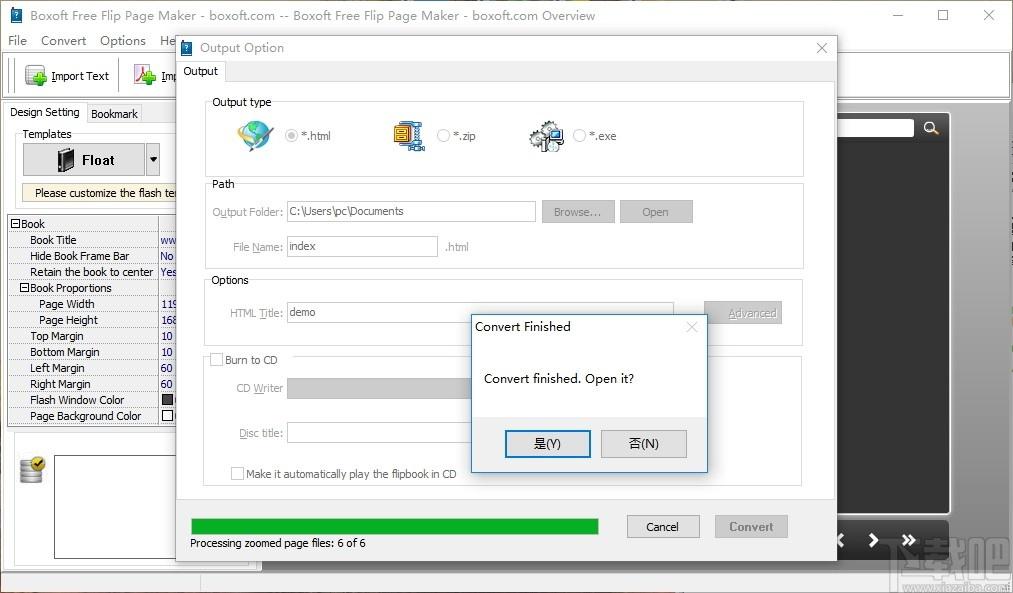
Task: Click the 是(Y) button to open result
Action: pos(547,444)
